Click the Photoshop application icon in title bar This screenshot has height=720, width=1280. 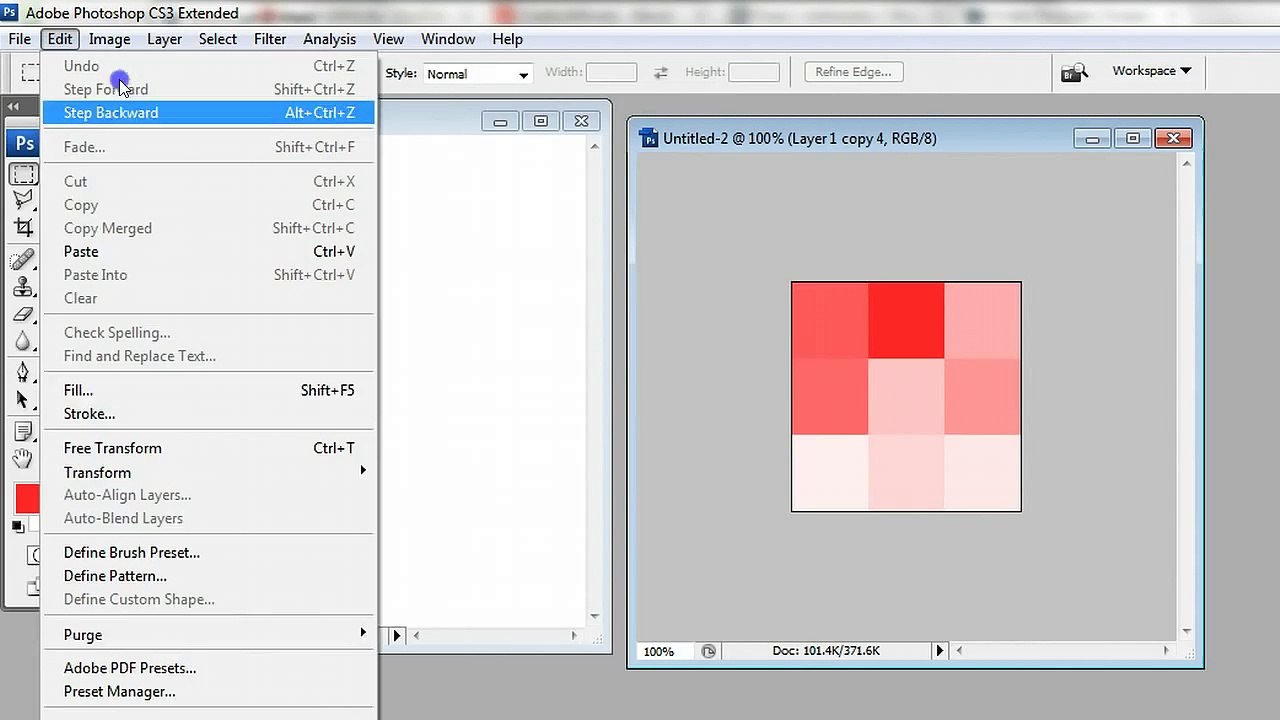pos(9,13)
